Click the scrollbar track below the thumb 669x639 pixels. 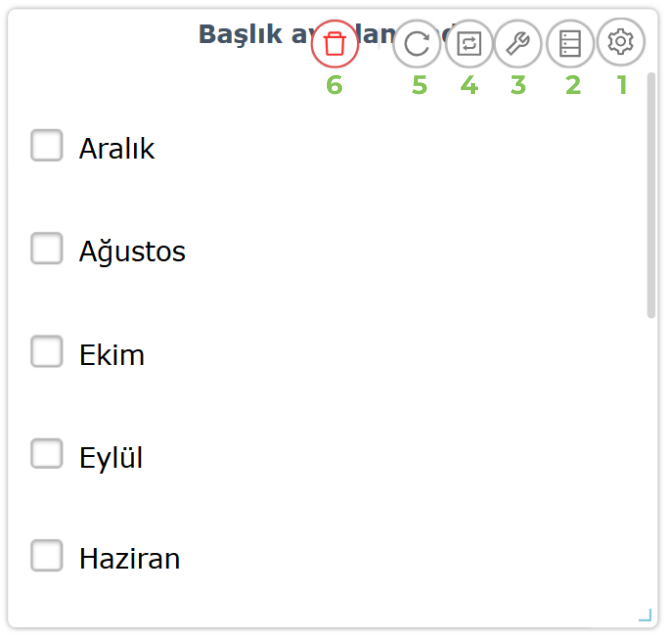coord(651,460)
